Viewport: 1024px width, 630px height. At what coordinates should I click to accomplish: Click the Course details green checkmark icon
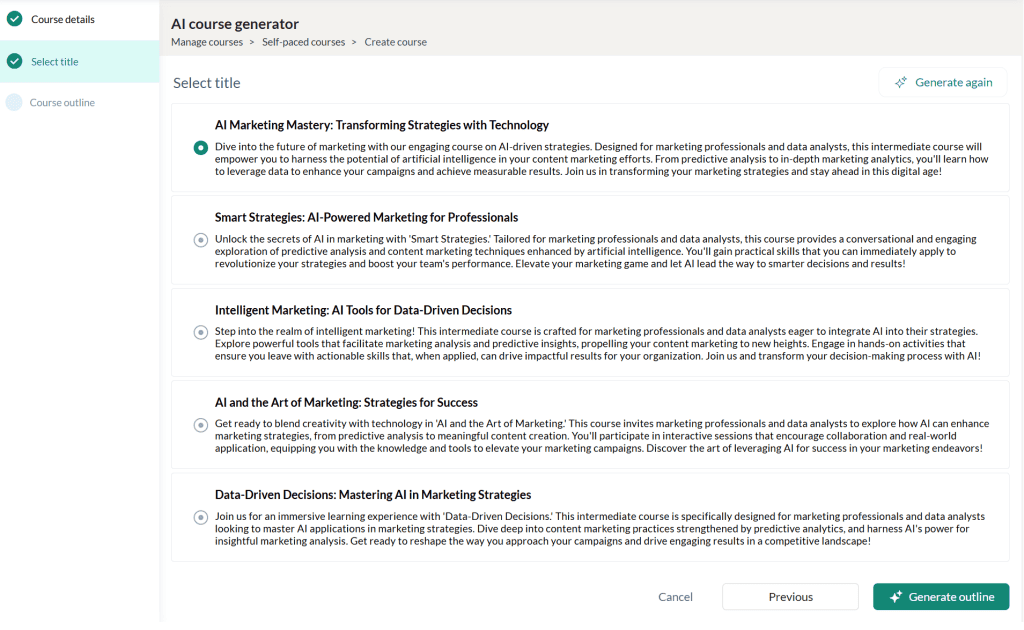pyautogui.click(x=14, y=19)
